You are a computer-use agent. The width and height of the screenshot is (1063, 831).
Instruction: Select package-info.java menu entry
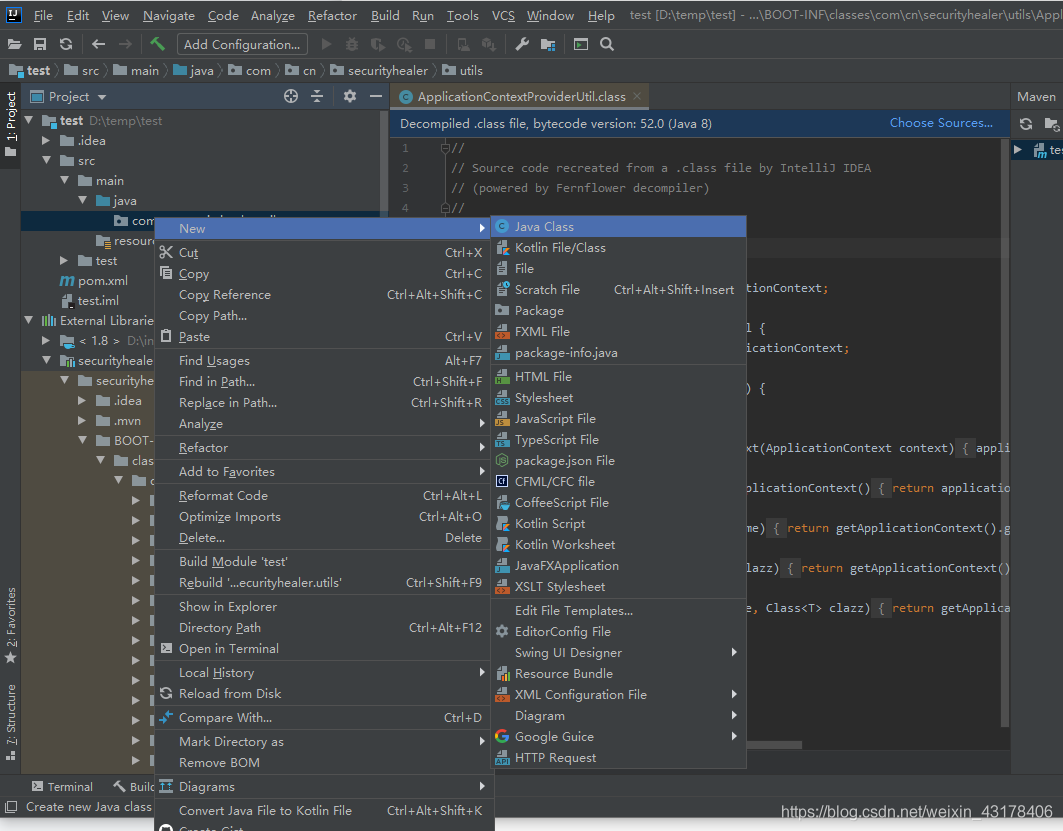pyautogui.click(x=618, y=352)
